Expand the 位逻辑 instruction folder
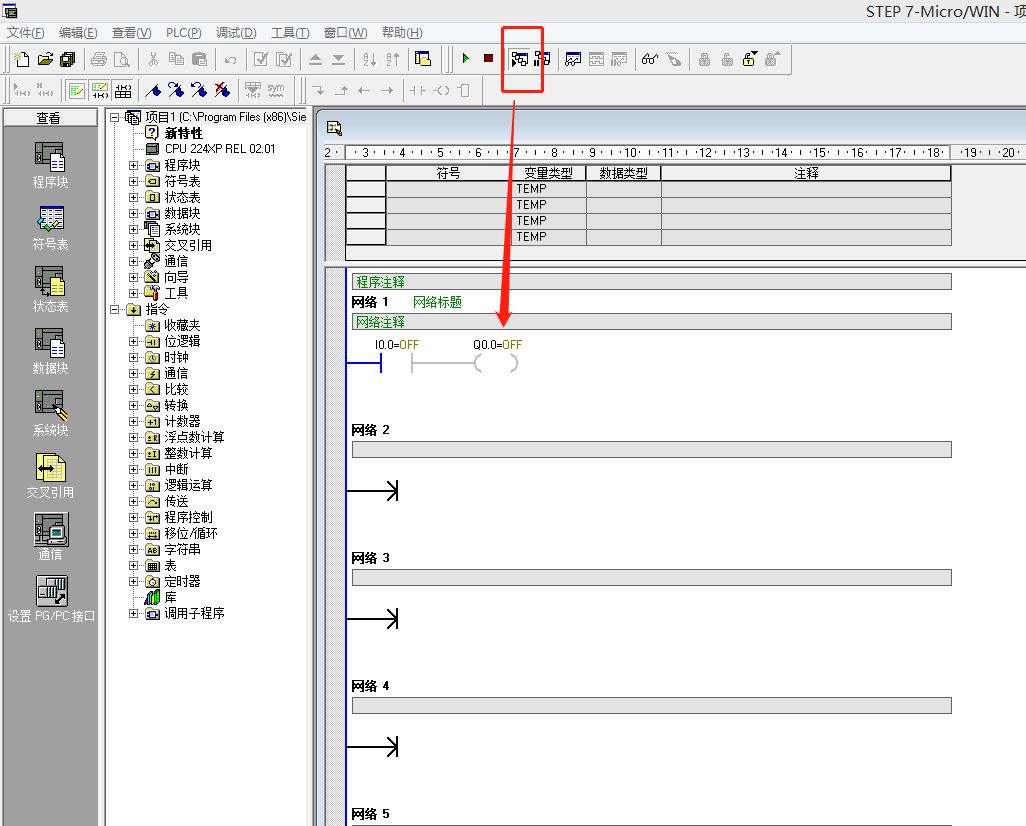Viewport: 1026px width, 826px height. (x=134, y=341)
